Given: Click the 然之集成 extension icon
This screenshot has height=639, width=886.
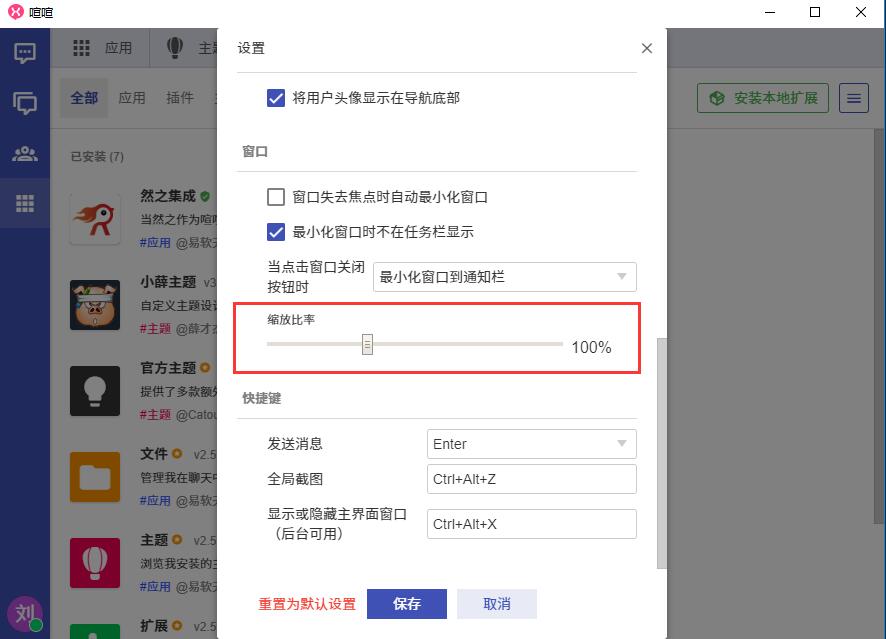Looking at the screenshot, I should coord(95,217).
